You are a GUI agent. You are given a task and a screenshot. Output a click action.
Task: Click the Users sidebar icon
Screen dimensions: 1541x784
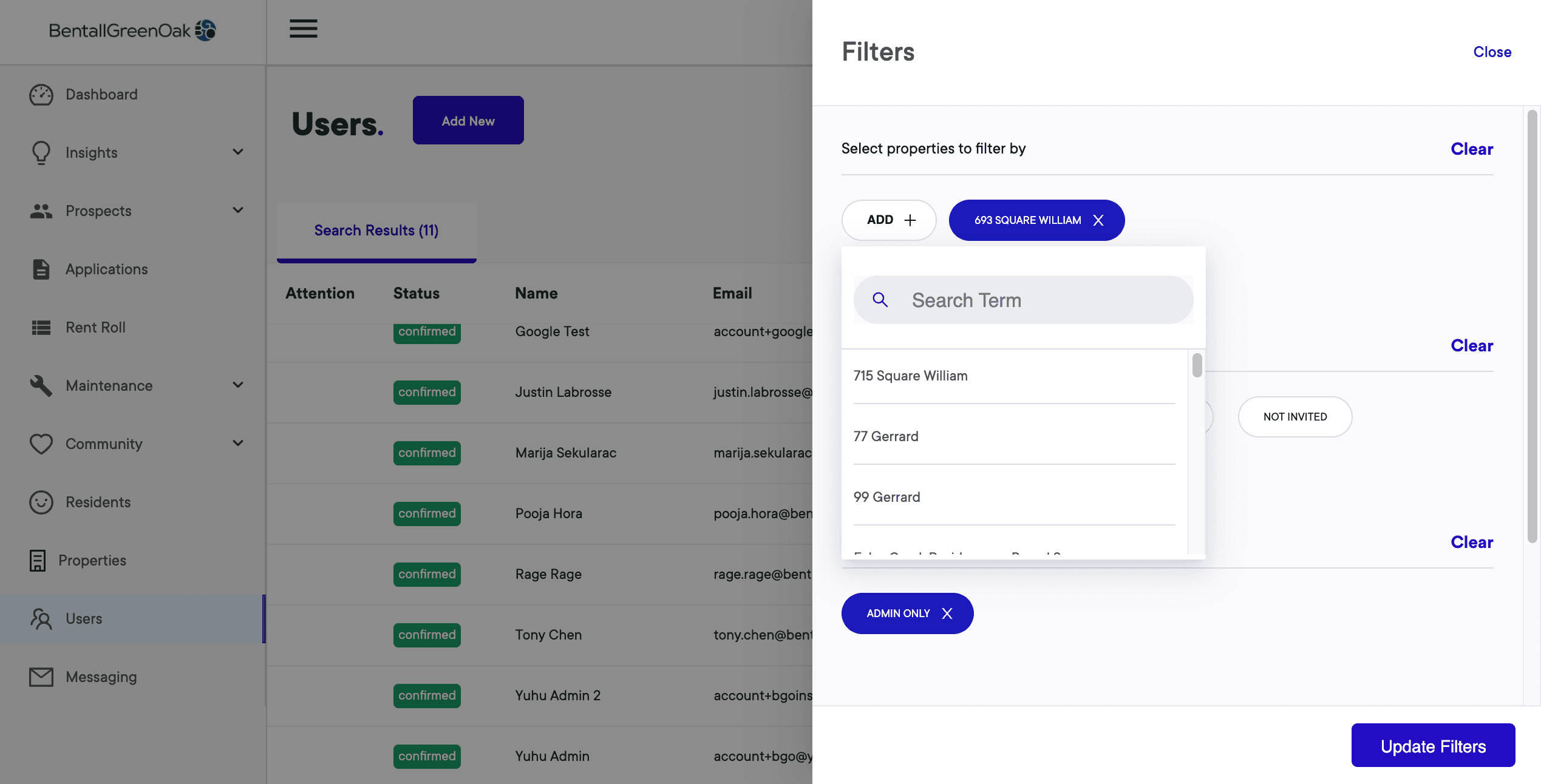41,619
